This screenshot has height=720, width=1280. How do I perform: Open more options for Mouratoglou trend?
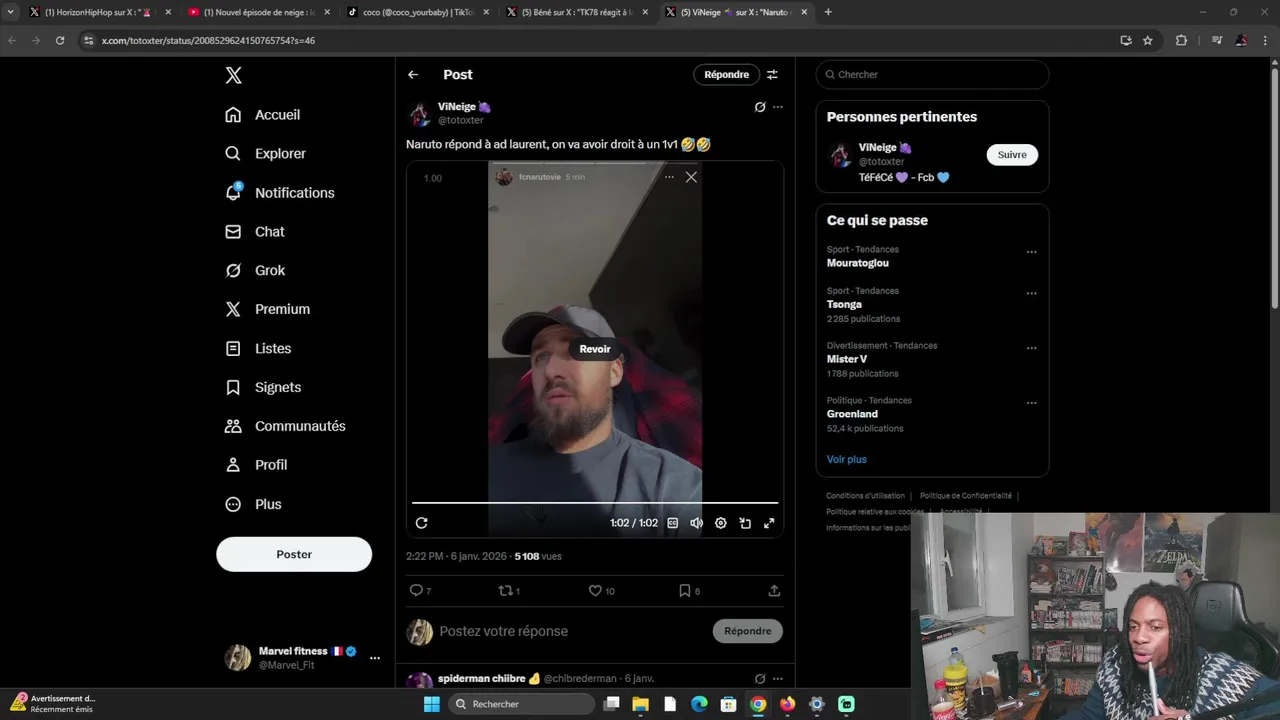click(x=1031, y=252)
